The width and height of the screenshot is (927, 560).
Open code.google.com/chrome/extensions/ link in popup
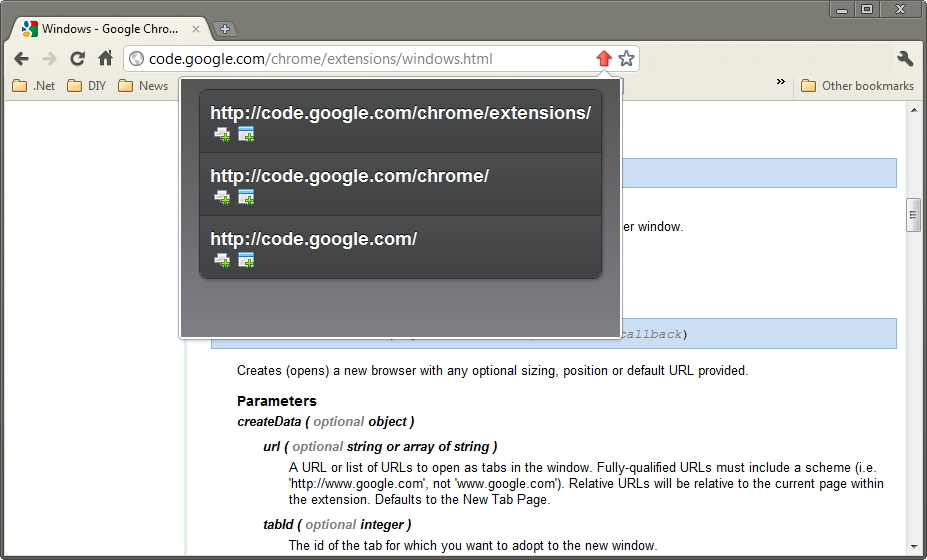click(x=400, y=112)
